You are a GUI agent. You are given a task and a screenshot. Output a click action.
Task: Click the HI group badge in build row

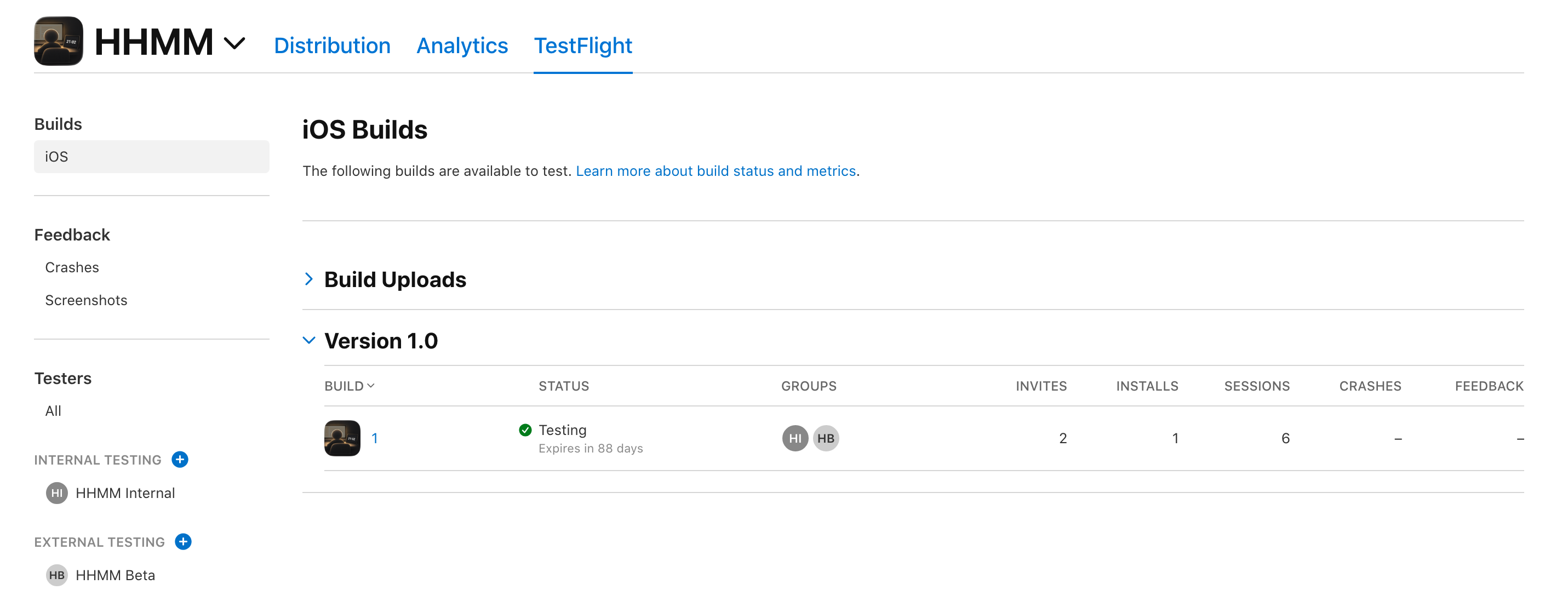coord(795,438)
